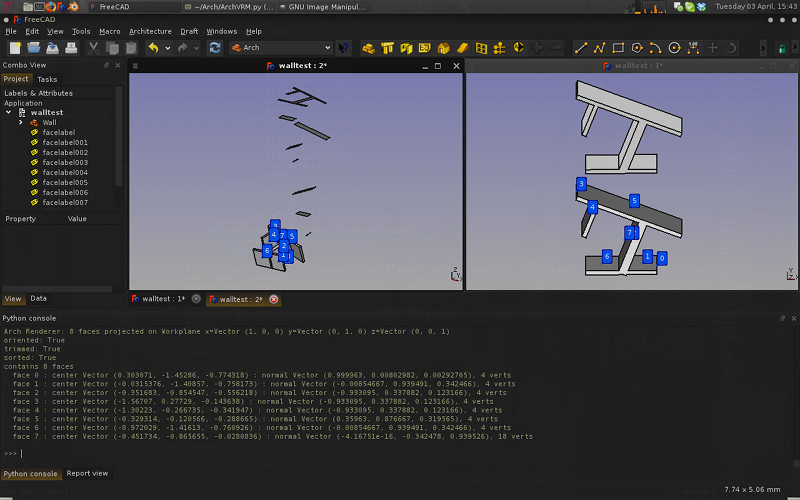
Task: Open the Help menu
Action: pos(254,31)
